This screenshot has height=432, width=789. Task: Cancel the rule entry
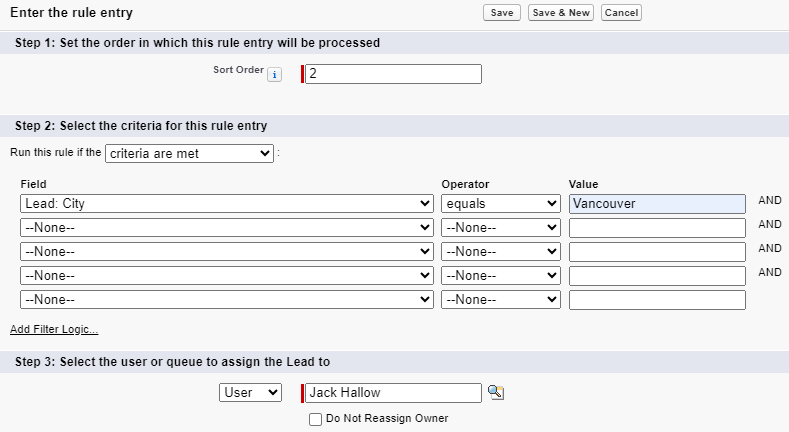[x=621, y=13]
